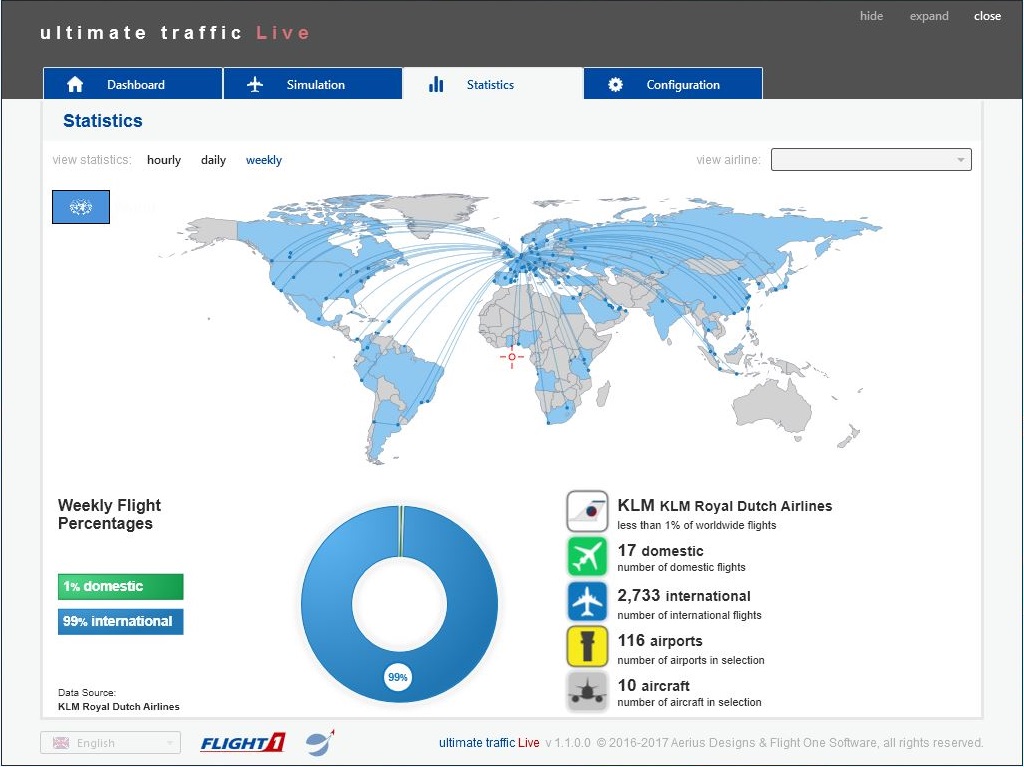Click the Aerius Designs logo icon
1024x767 pixels.
tap(320, 742)
